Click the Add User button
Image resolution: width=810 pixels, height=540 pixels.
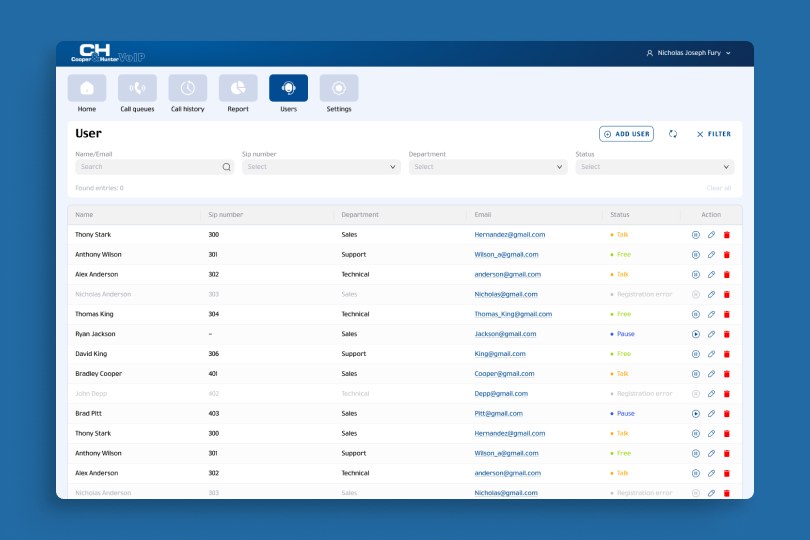coord(626,134)
